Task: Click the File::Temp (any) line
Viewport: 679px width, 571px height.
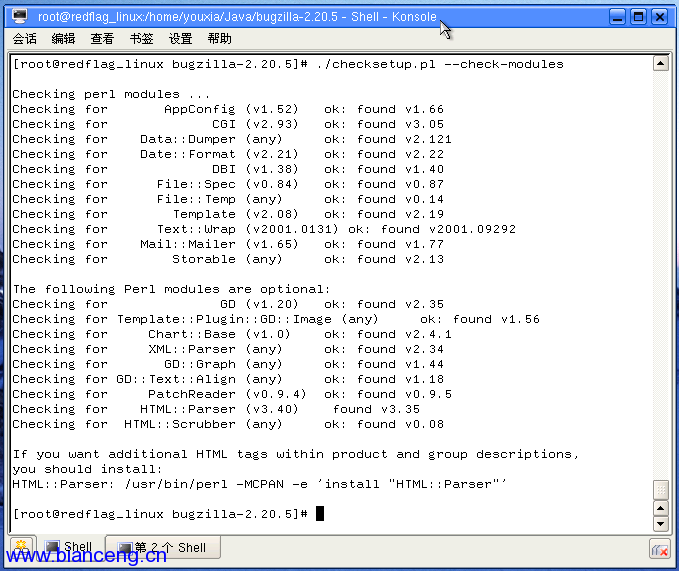Action: coord(228,199)
